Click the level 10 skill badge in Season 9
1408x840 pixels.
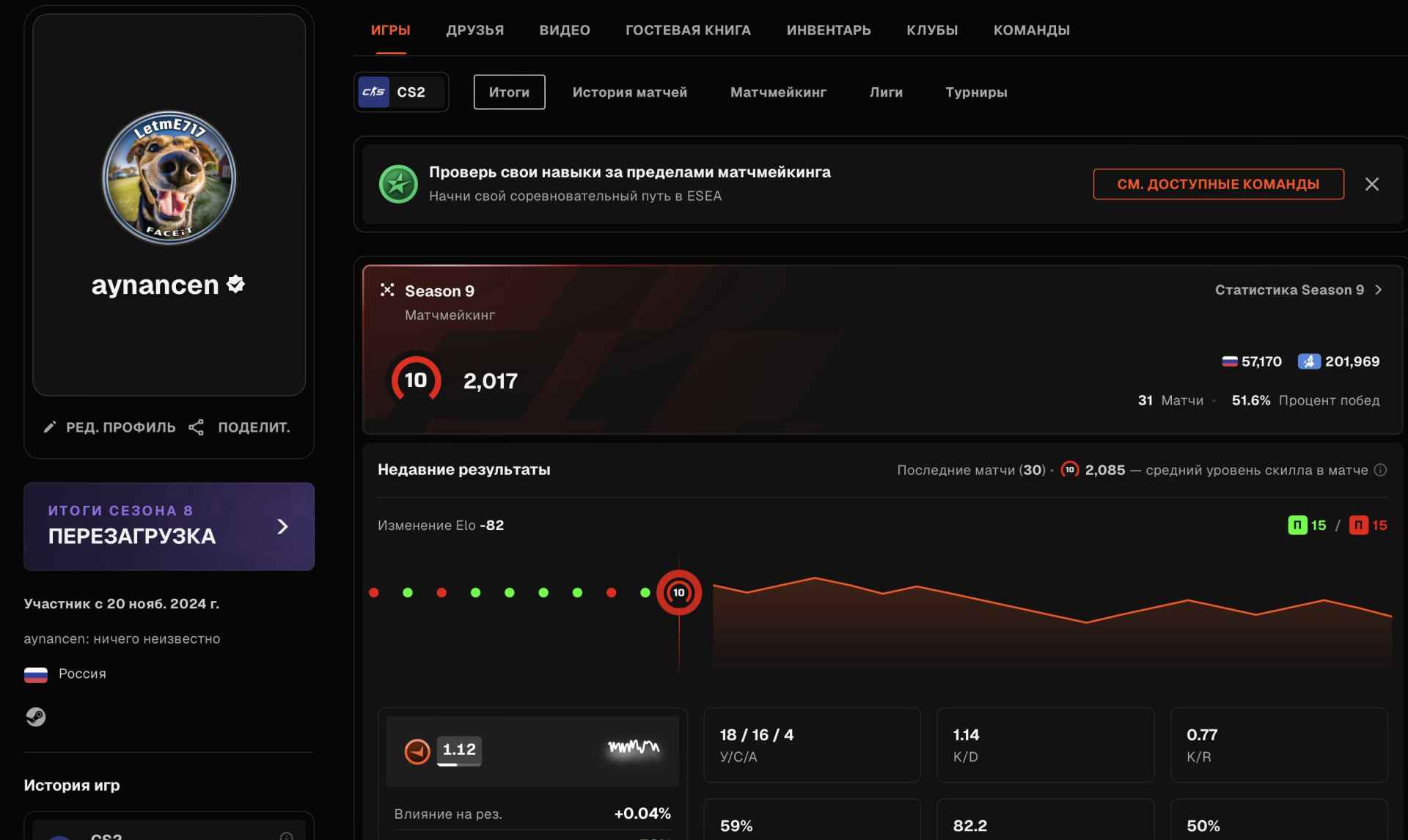(x=416, y=380)
